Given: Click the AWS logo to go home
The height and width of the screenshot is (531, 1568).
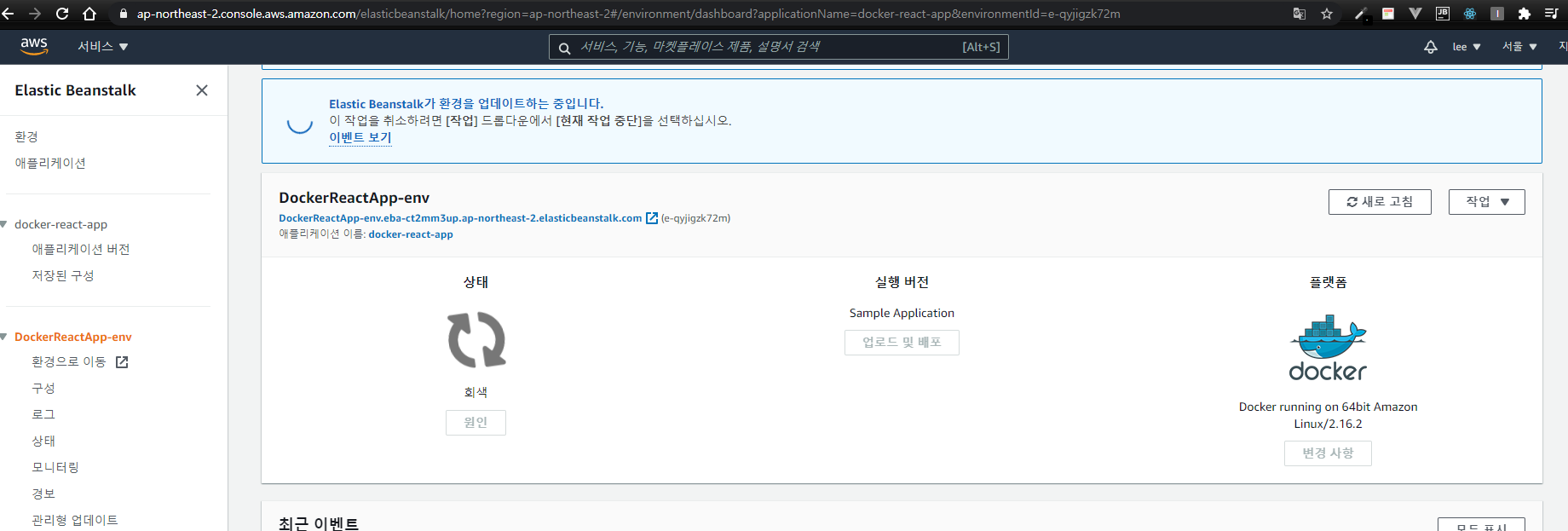Looking at the screenshot, I should pyautogui.click(x=34, y=46).
